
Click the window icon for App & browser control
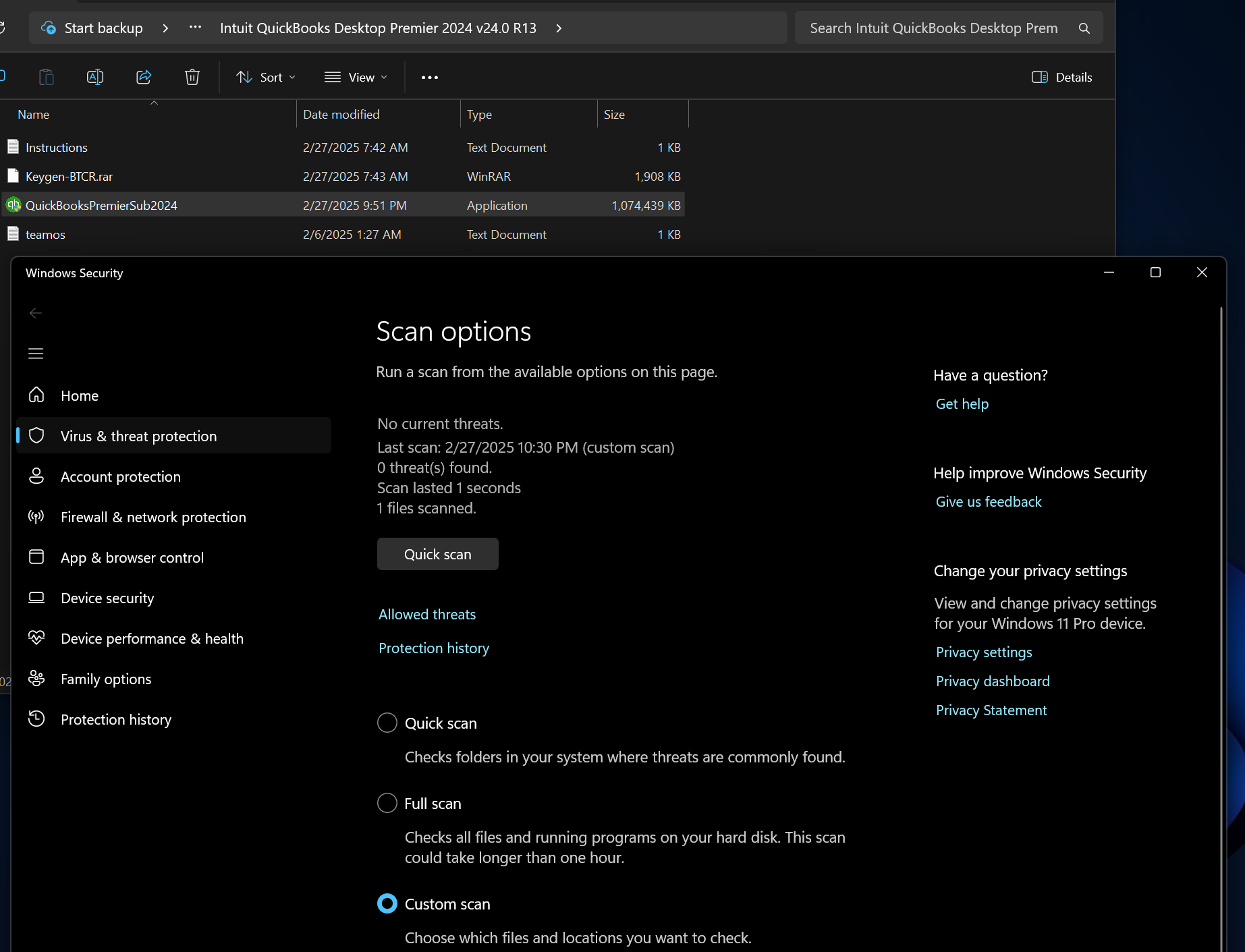tap(36, 557)
